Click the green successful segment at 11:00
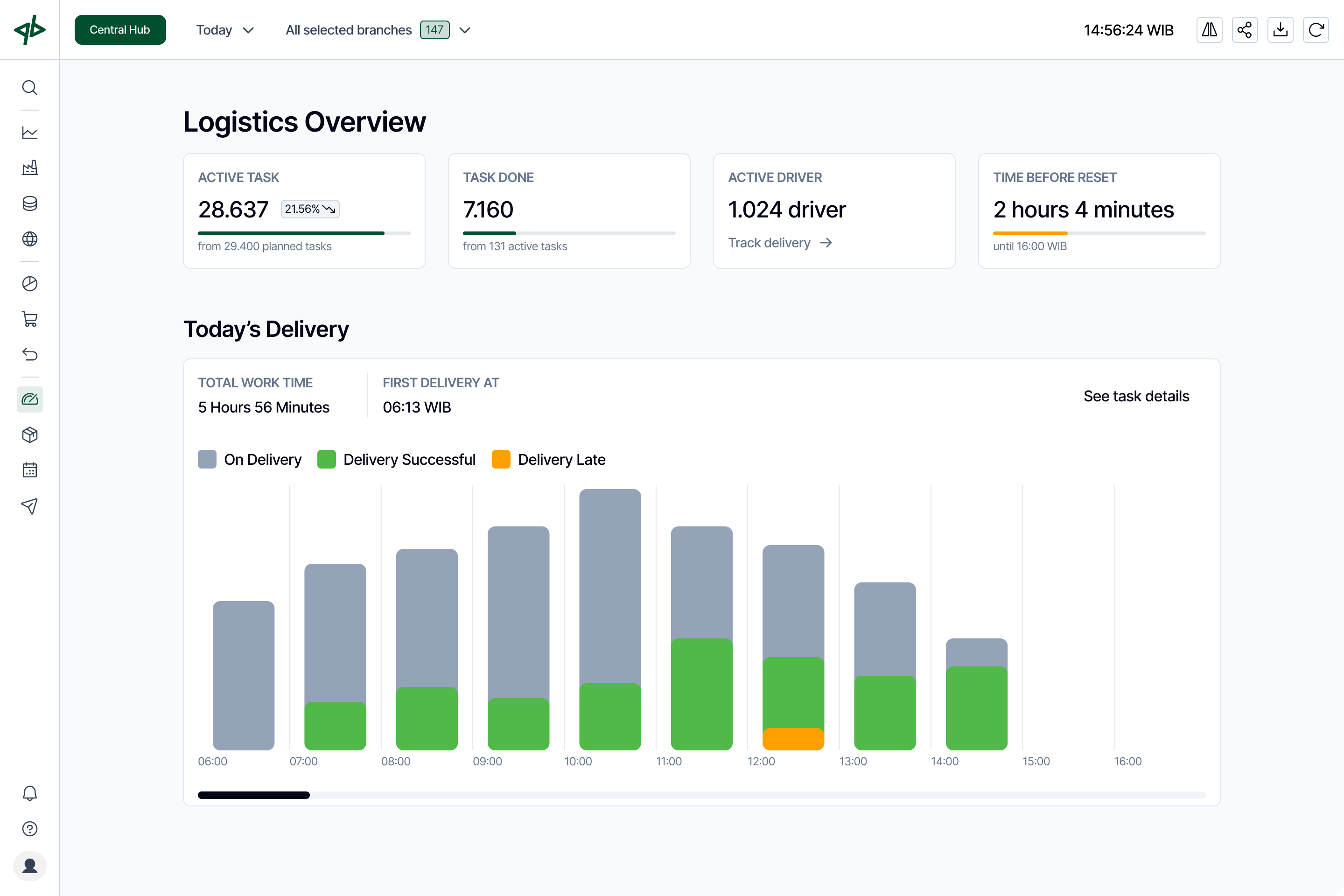1344x896 pixels. pyautogui.click(x=702, y=694)
